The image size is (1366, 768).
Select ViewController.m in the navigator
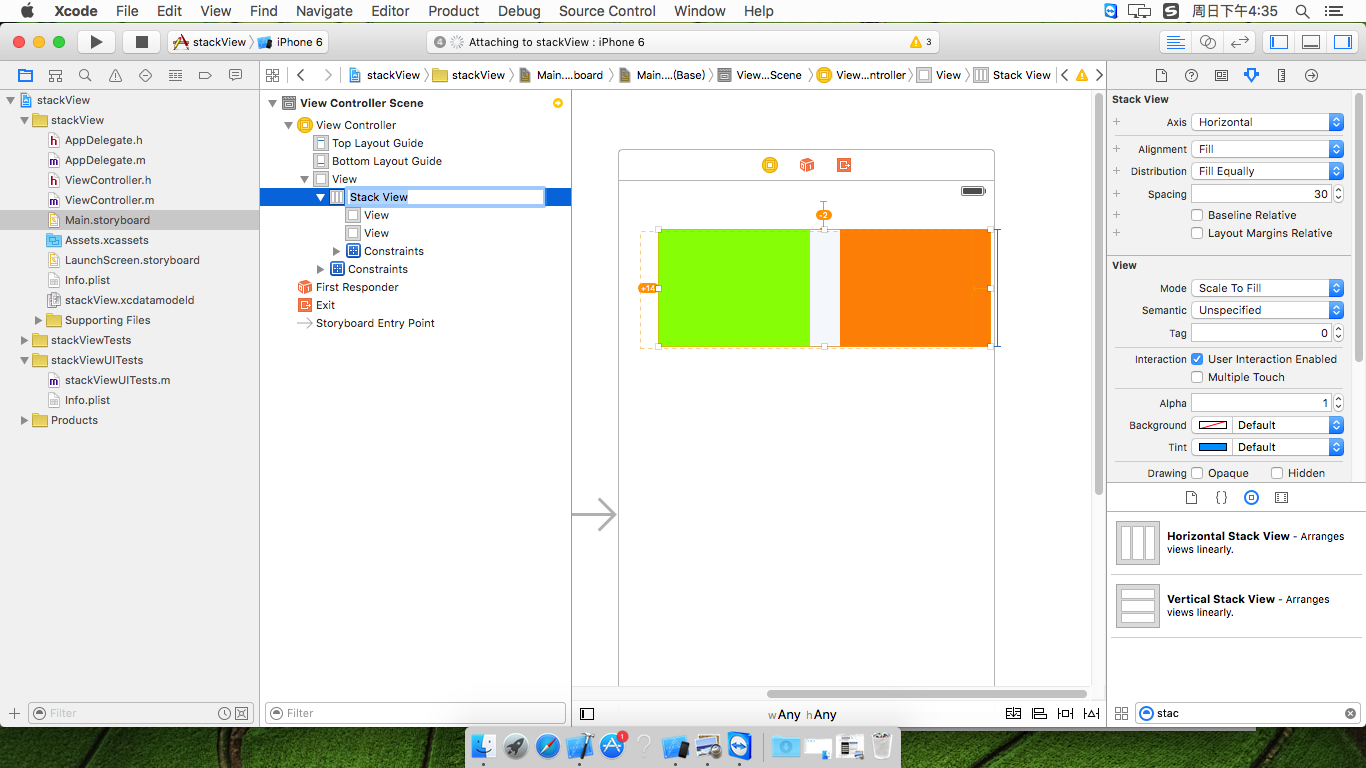pyautogui.click(x=109, y=200)
